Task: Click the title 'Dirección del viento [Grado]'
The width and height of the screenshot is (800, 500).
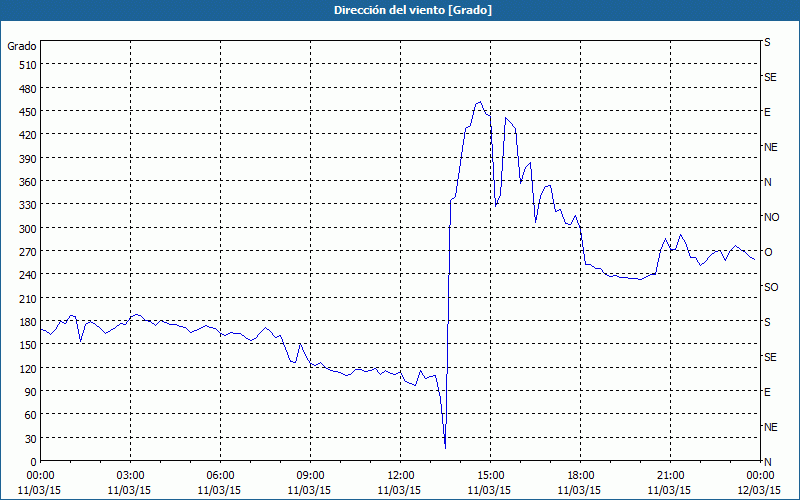Action: coord(413,10)
